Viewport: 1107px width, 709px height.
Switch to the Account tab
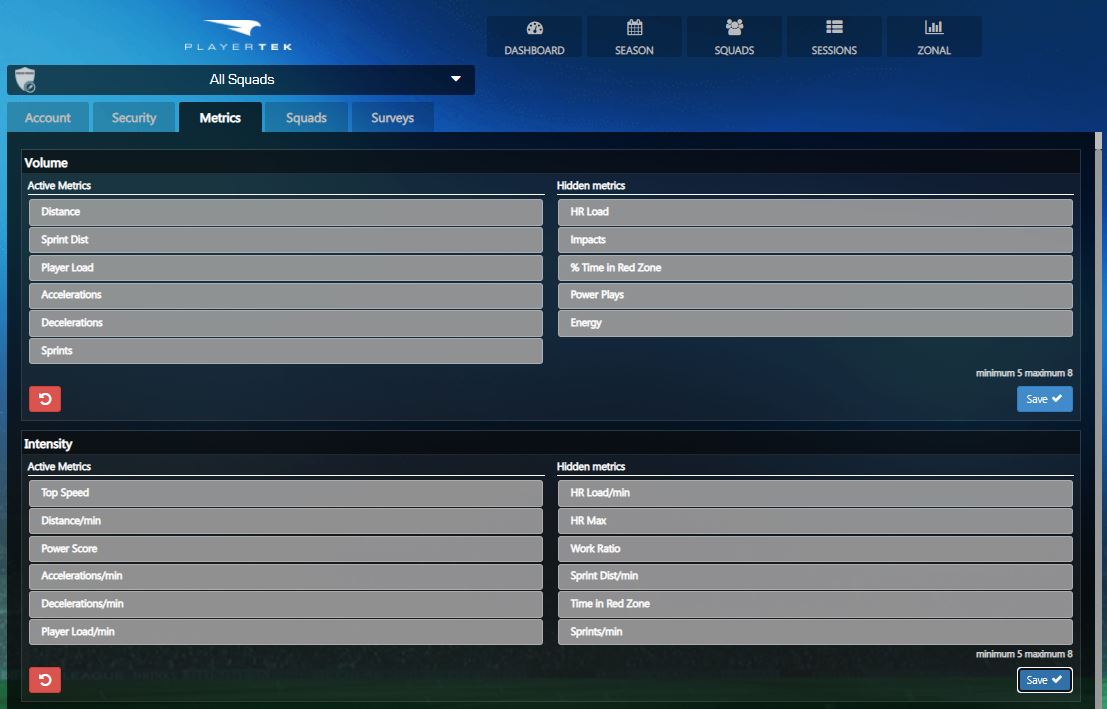(48, 118)
